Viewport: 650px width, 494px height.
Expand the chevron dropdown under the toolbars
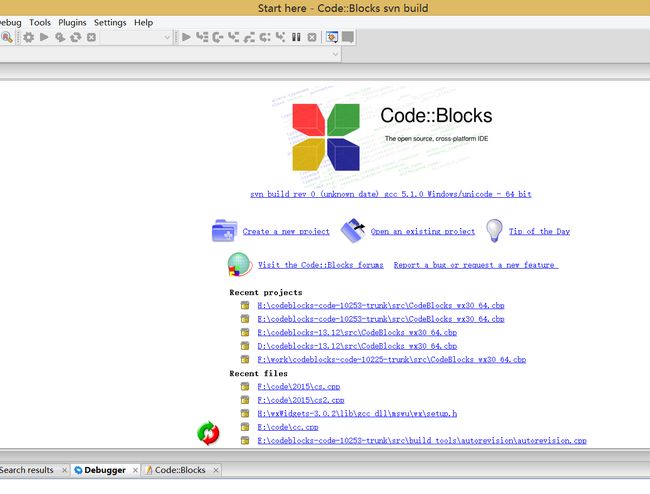[x=335, y=54]
